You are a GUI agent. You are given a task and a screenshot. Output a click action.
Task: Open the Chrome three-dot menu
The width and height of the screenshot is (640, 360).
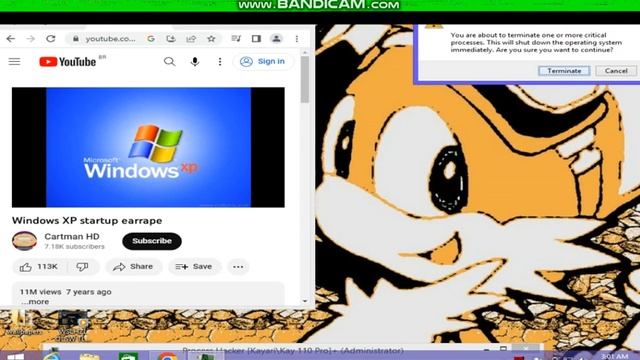click(x=297, y=39)
